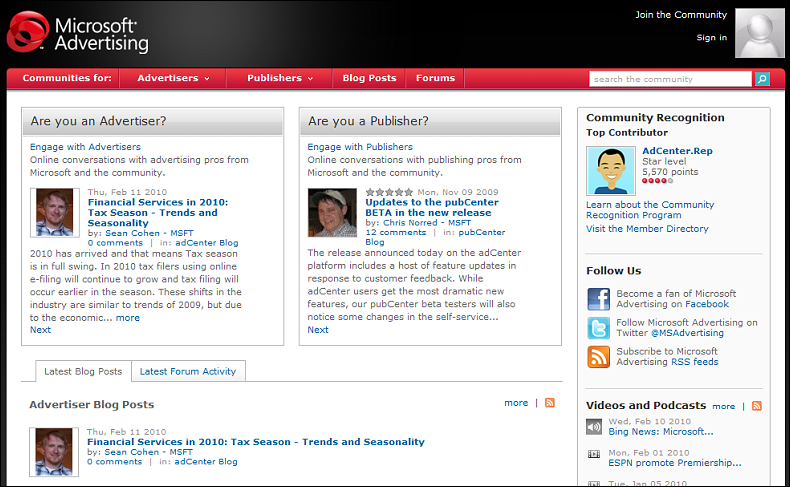Click the Sign in link
The image size is (790, 487).
711,37
